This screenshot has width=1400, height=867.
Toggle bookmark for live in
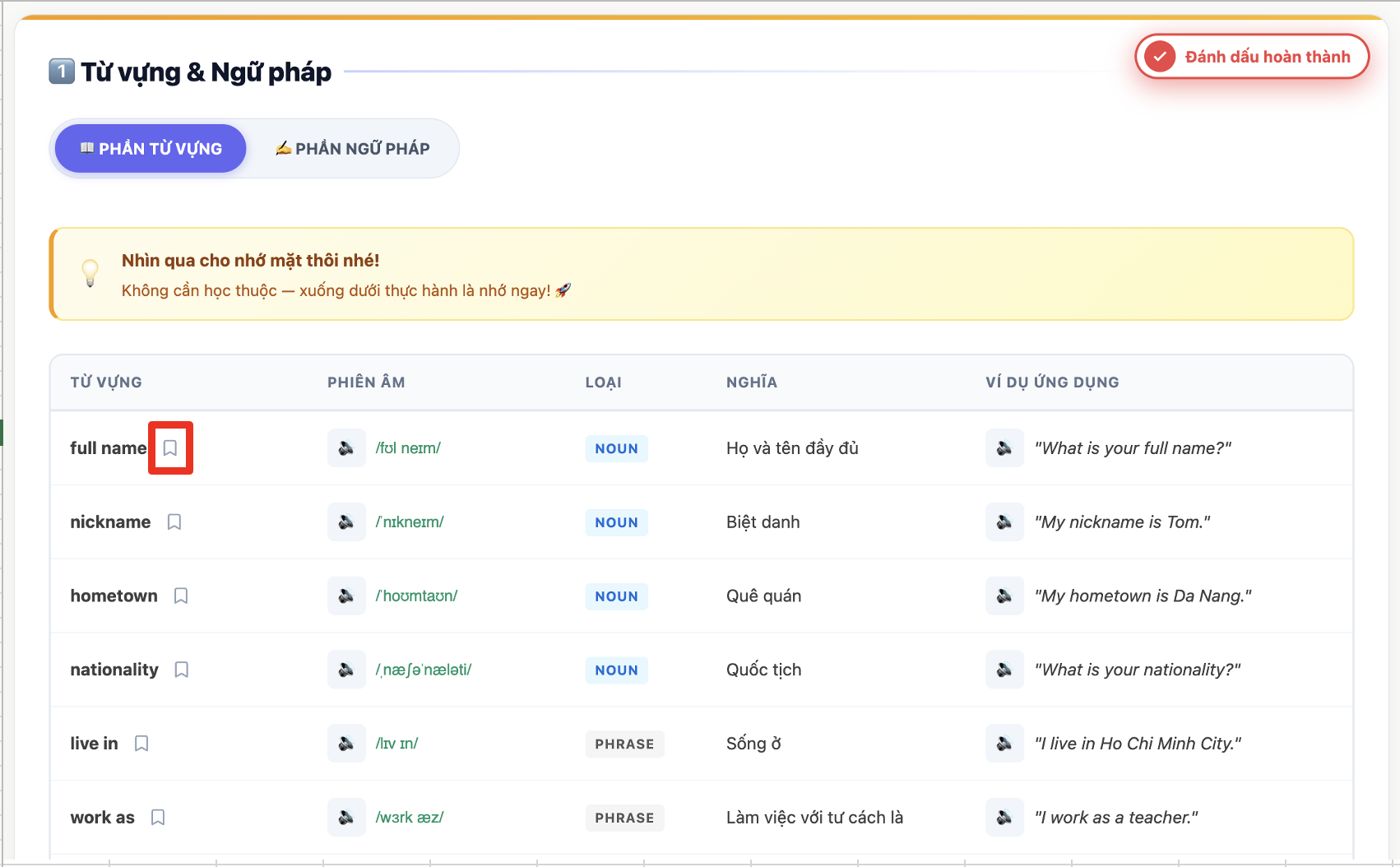pos(141,744)
